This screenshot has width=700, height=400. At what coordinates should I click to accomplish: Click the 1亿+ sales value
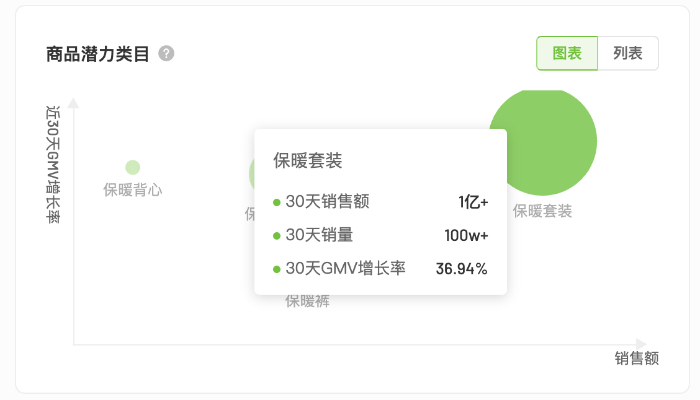click(473, 202)
